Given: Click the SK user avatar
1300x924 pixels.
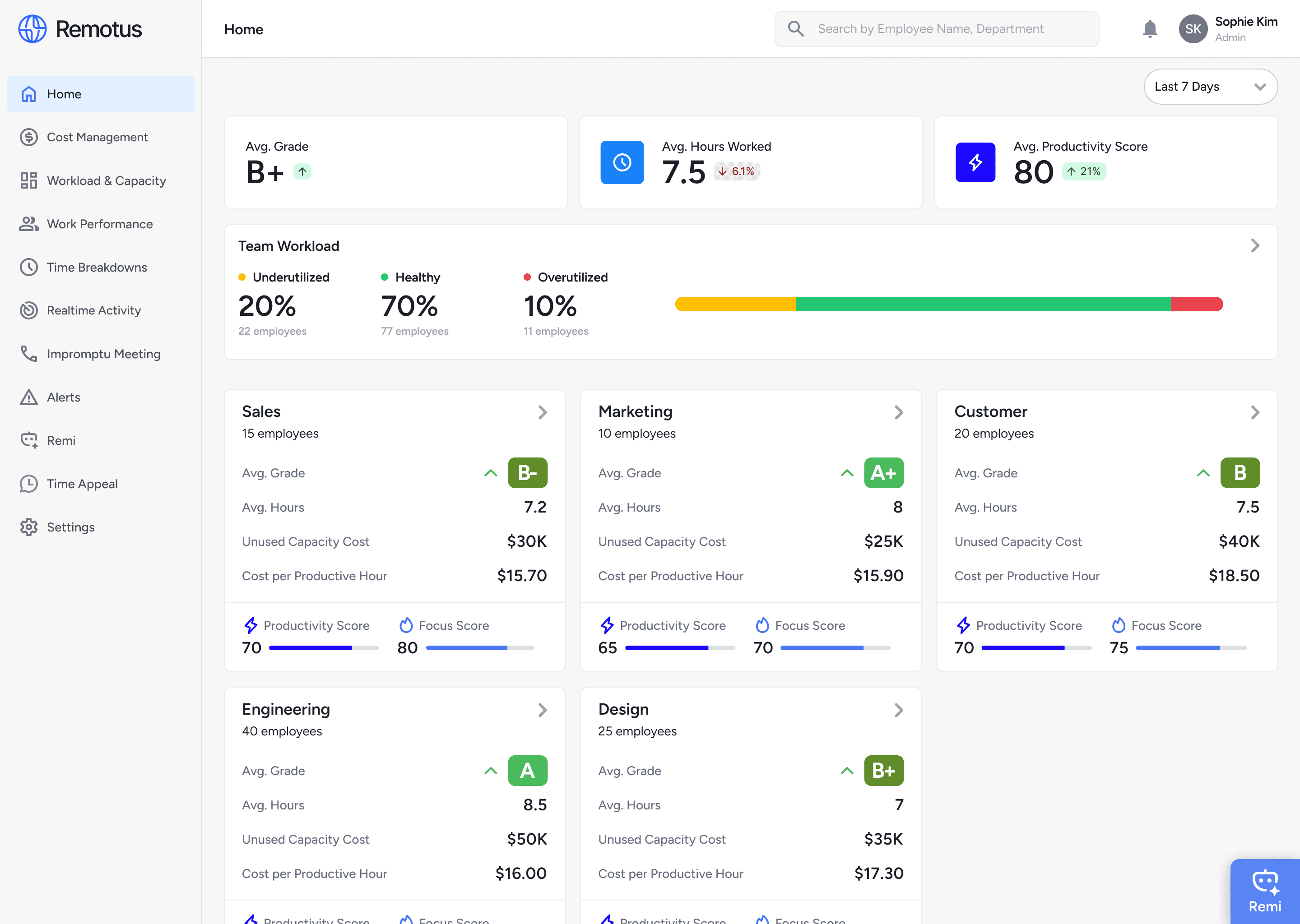Looking at the screenshot, I should (x=1193, y=28).
